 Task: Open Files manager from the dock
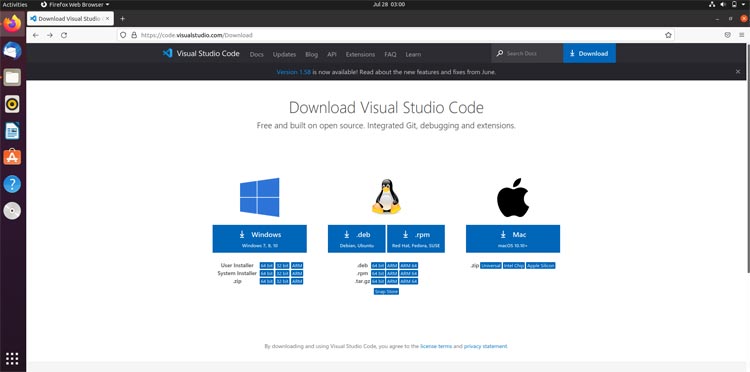click(12, 77)
